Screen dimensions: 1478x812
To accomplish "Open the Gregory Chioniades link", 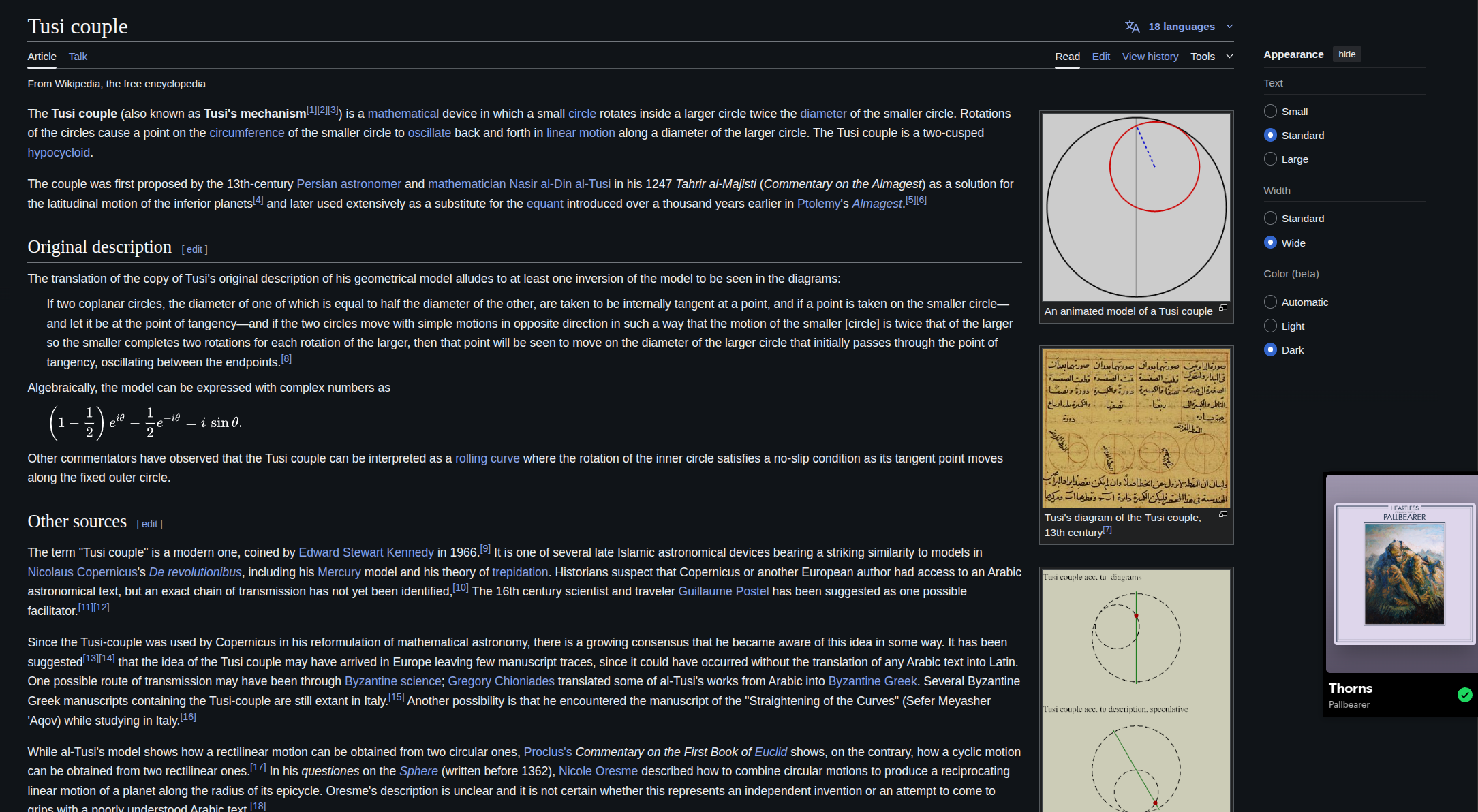I will [501, 681].
